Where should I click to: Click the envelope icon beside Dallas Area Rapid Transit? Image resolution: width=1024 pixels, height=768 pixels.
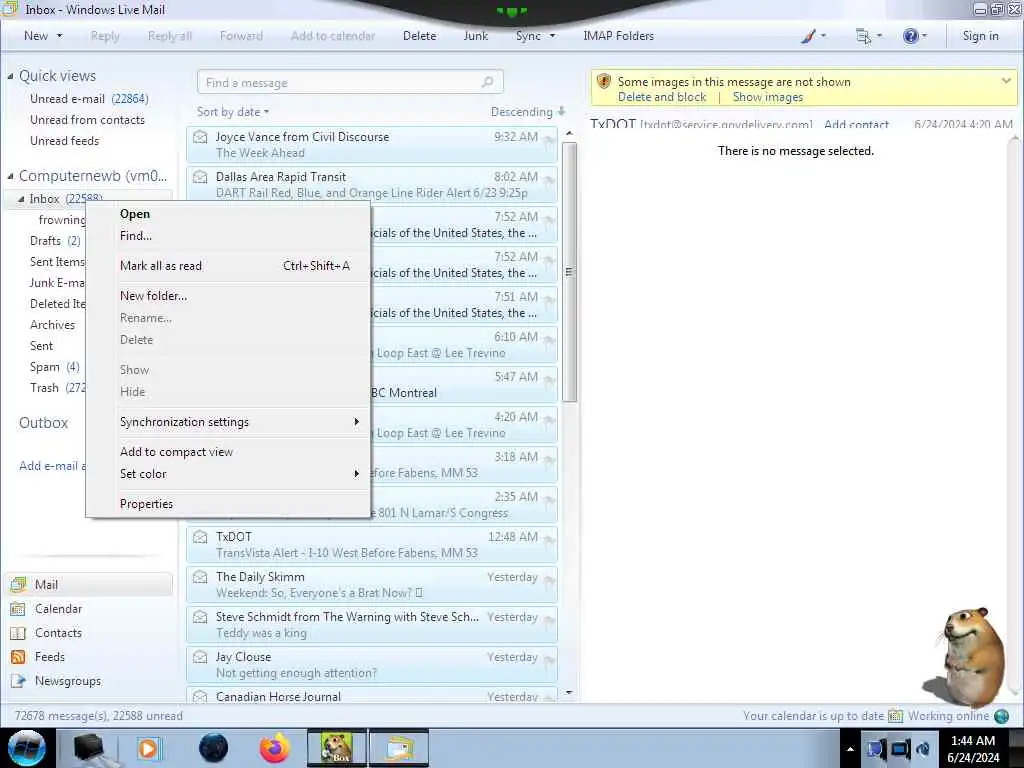pos(200,177)
